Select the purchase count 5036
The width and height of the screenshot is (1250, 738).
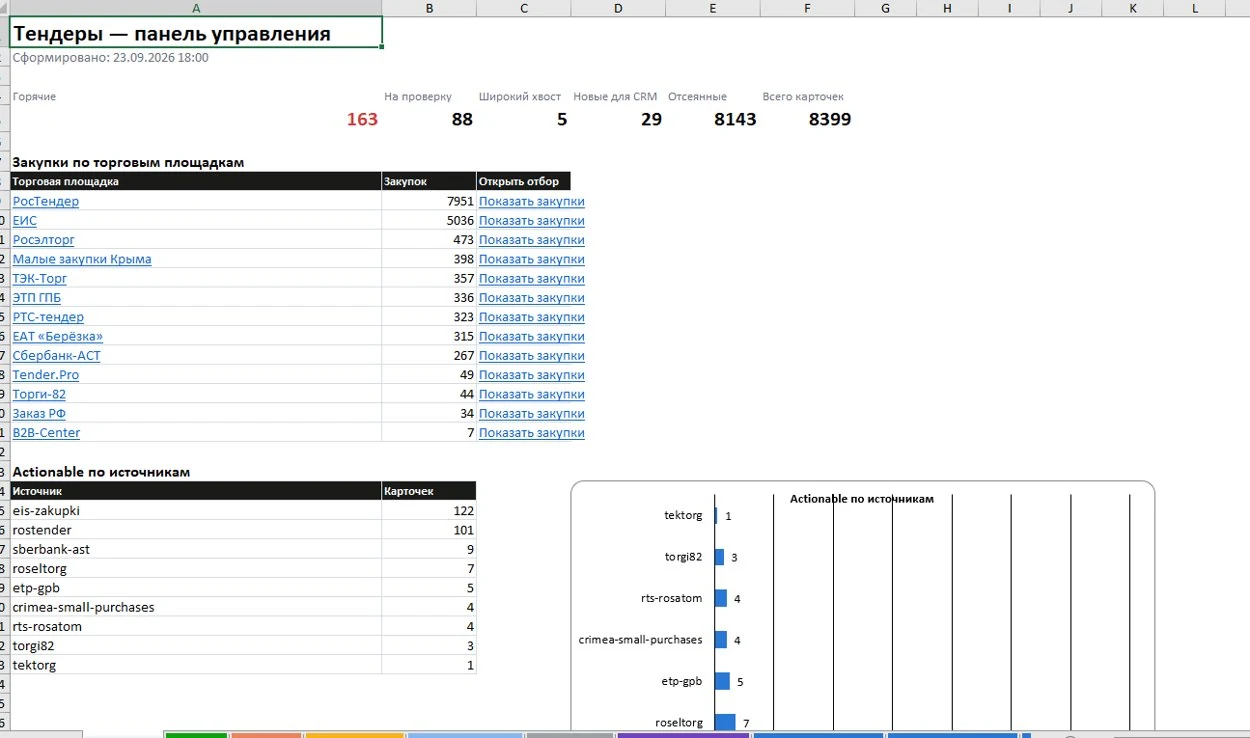[x=429, y=220]
